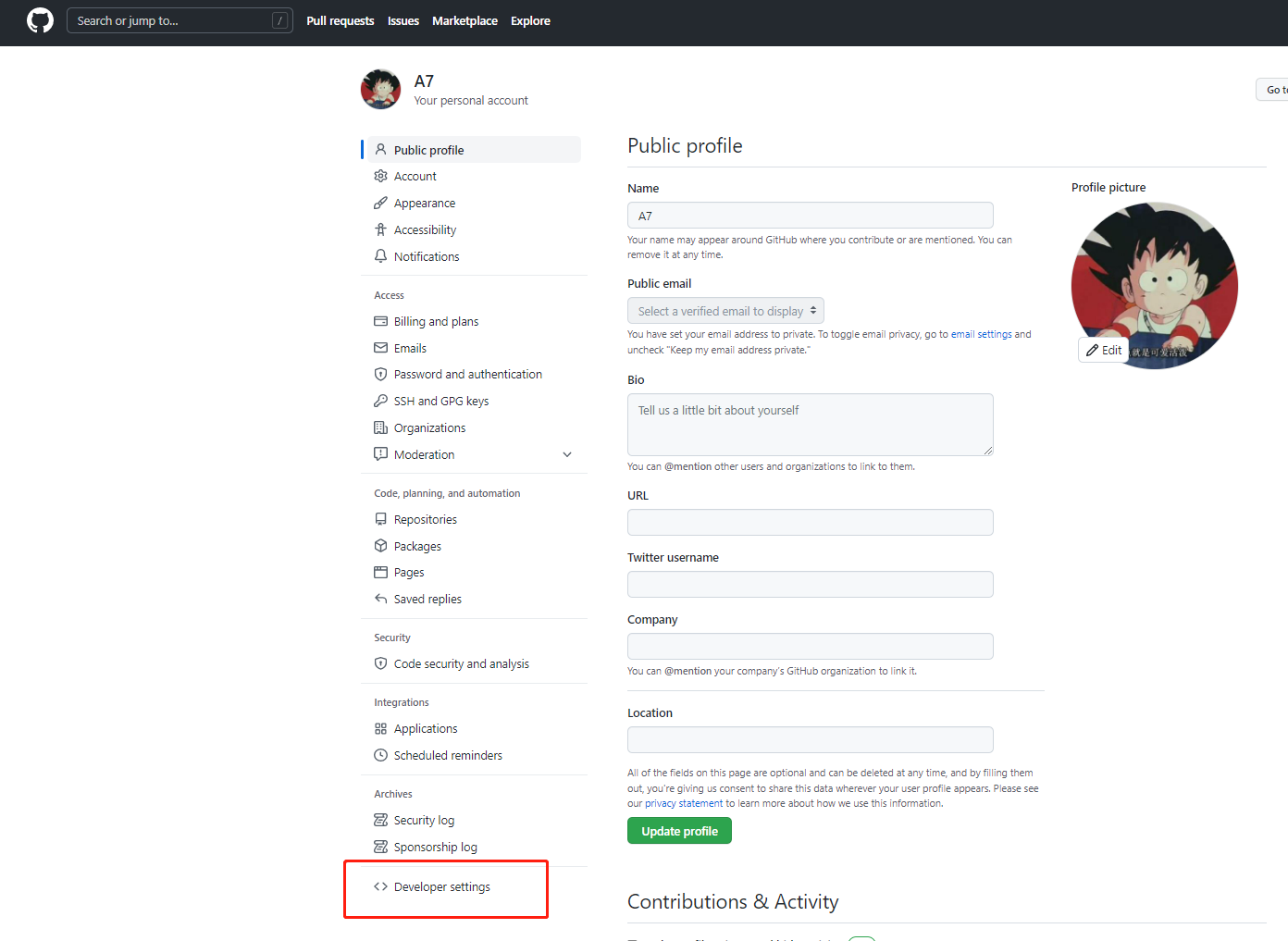Viewport: 1288px width, 941px height.
Task: Click the Name input field
Action: click(810, 215)
